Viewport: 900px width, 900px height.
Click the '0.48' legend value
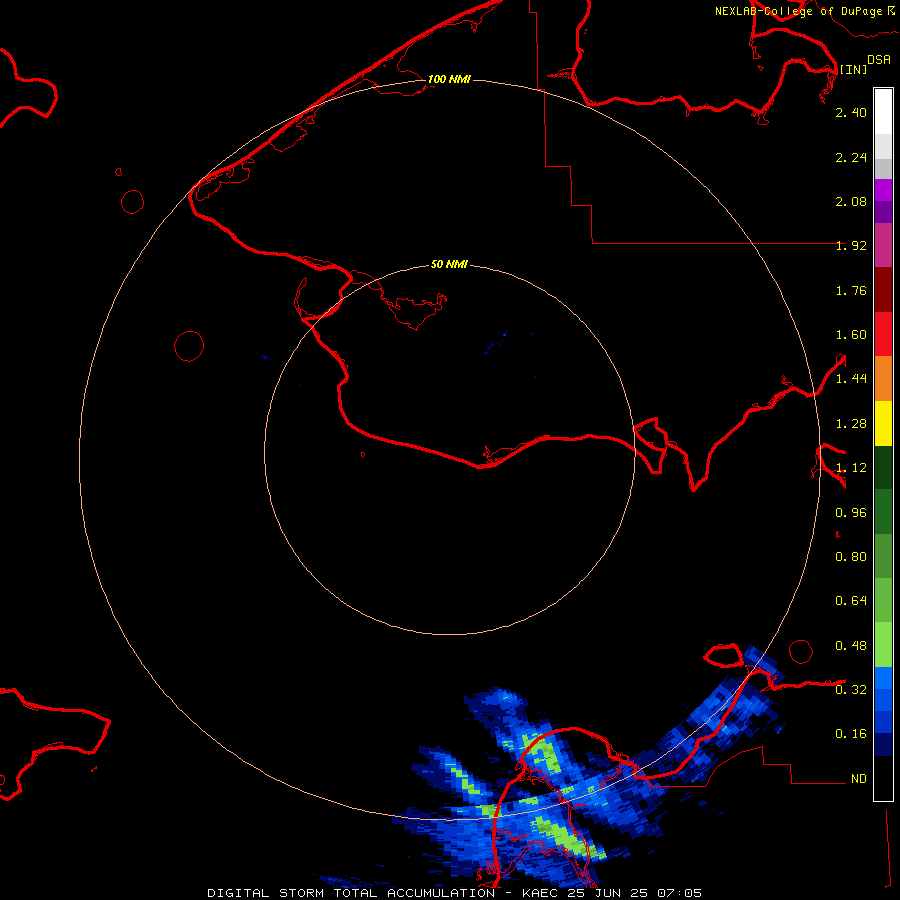(x=851, y=646)
